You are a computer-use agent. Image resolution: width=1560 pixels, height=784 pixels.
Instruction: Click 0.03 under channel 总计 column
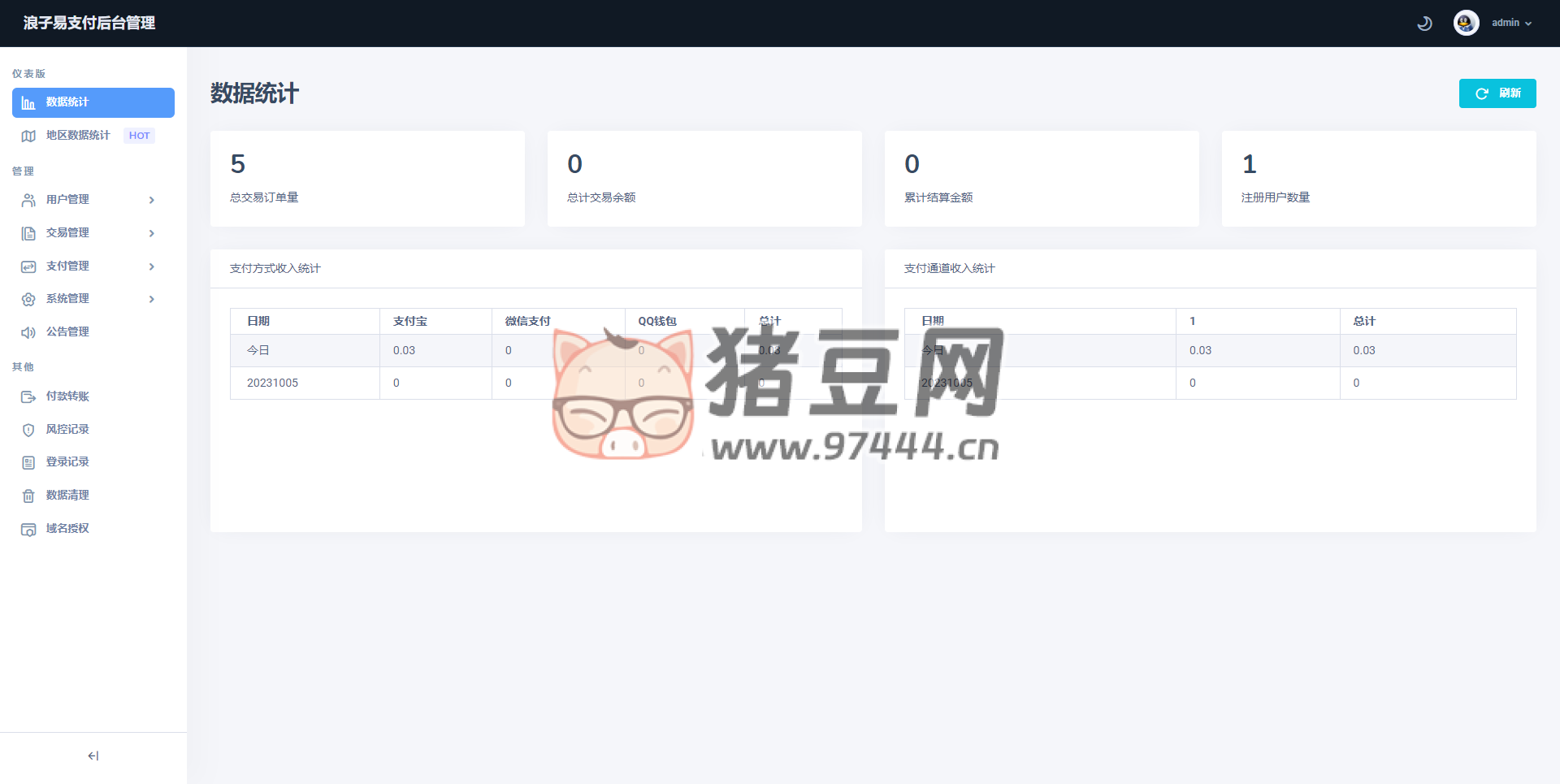[1364, 350]
